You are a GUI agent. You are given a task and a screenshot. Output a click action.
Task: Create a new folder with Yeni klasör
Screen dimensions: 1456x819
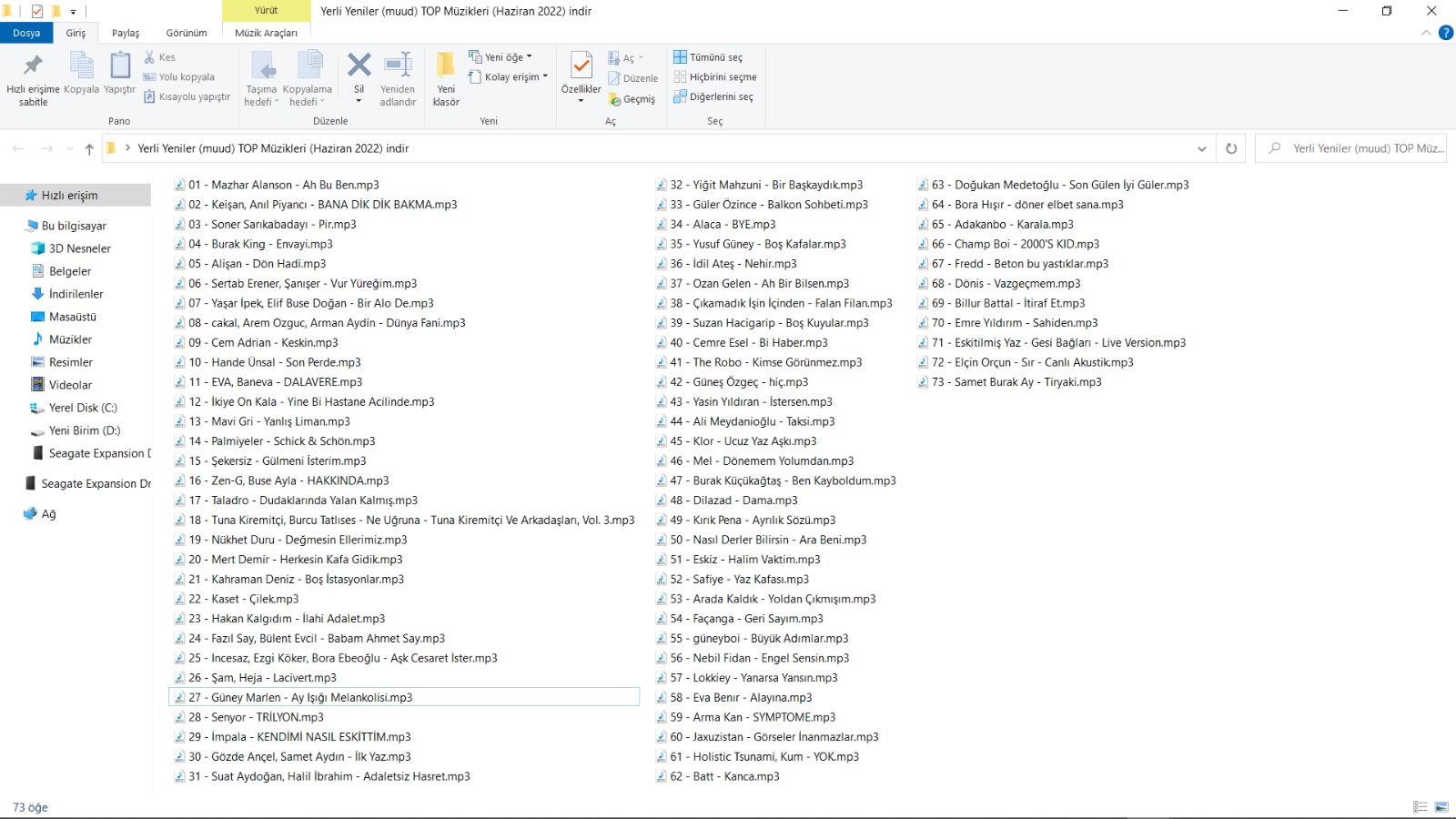(446, 79)
